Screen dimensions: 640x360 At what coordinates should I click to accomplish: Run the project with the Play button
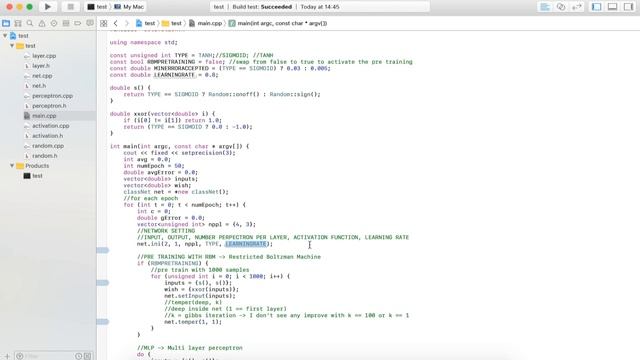[x=48, y=7]
